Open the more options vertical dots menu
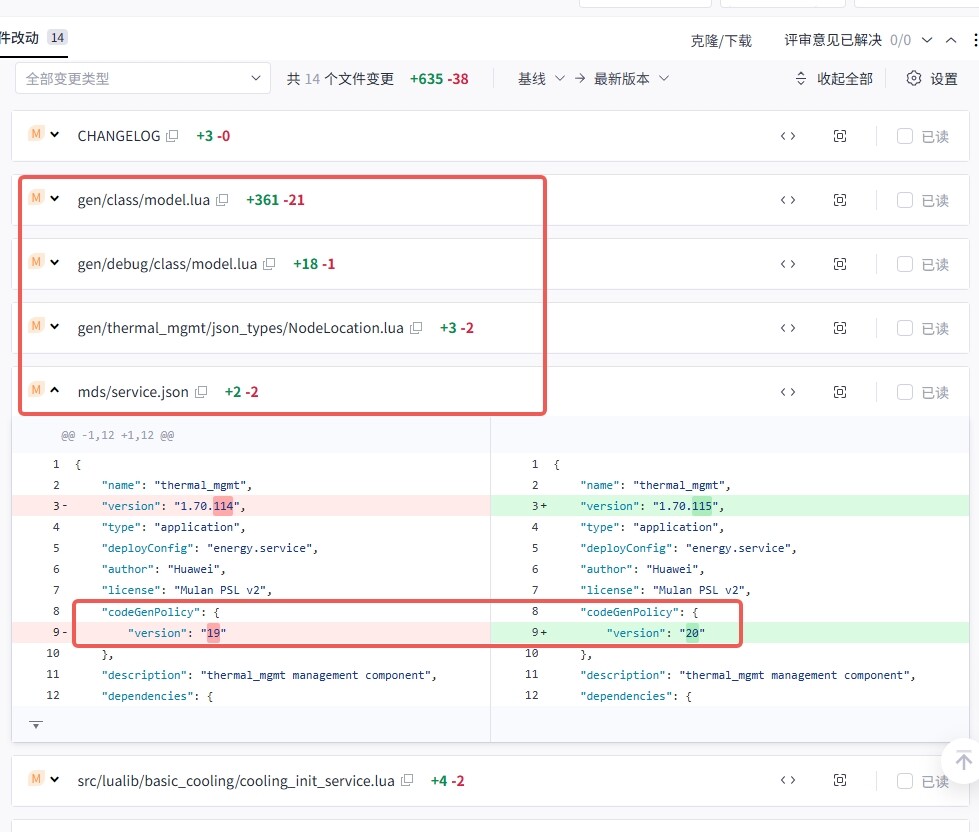The height and width of the screenshot is (832, 979). 975,40
